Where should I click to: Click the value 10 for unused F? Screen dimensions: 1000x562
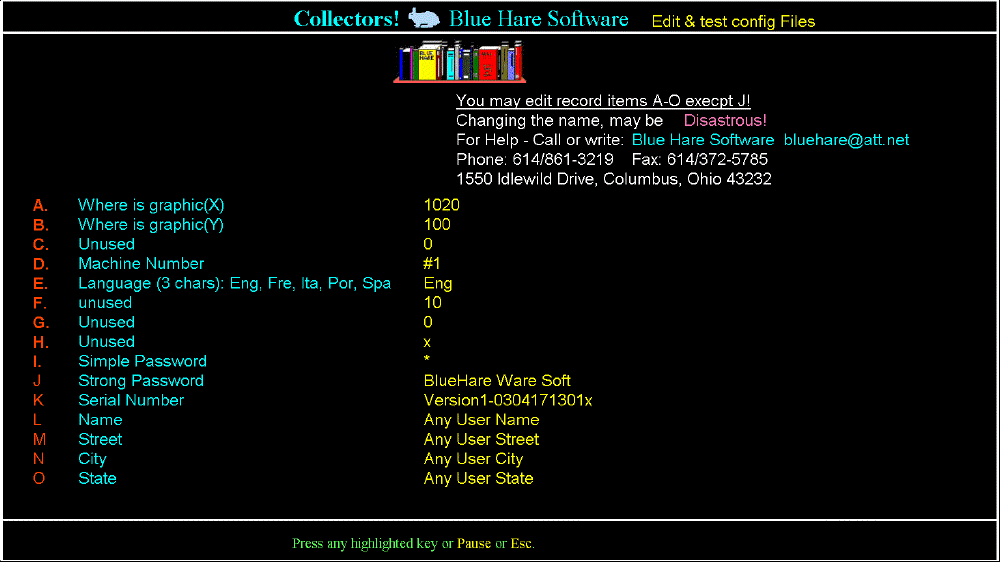(x=432, y=303)
